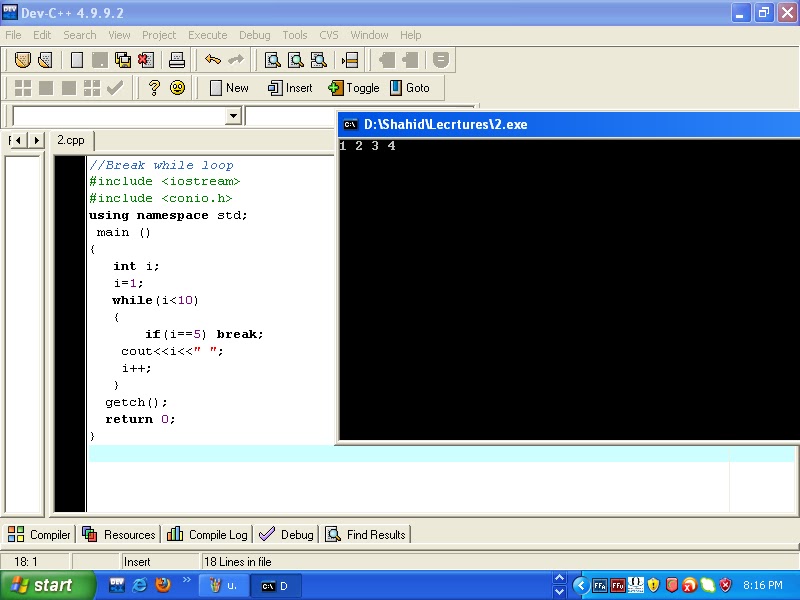Click the Save All icon
The height and width of the screenshot is (600, 800).
click(x=123, y=60)
